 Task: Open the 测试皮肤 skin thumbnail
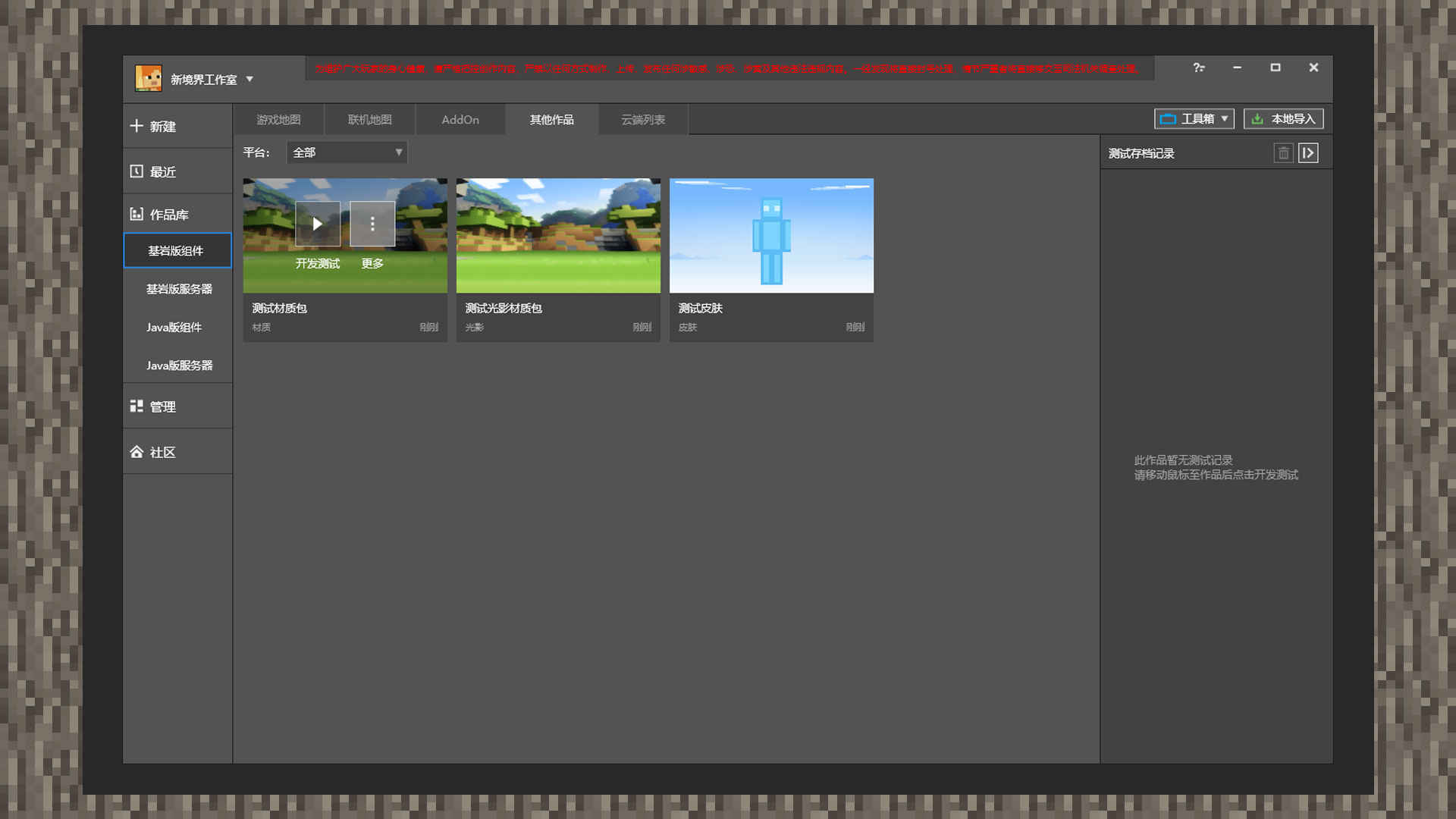(771, 236)
